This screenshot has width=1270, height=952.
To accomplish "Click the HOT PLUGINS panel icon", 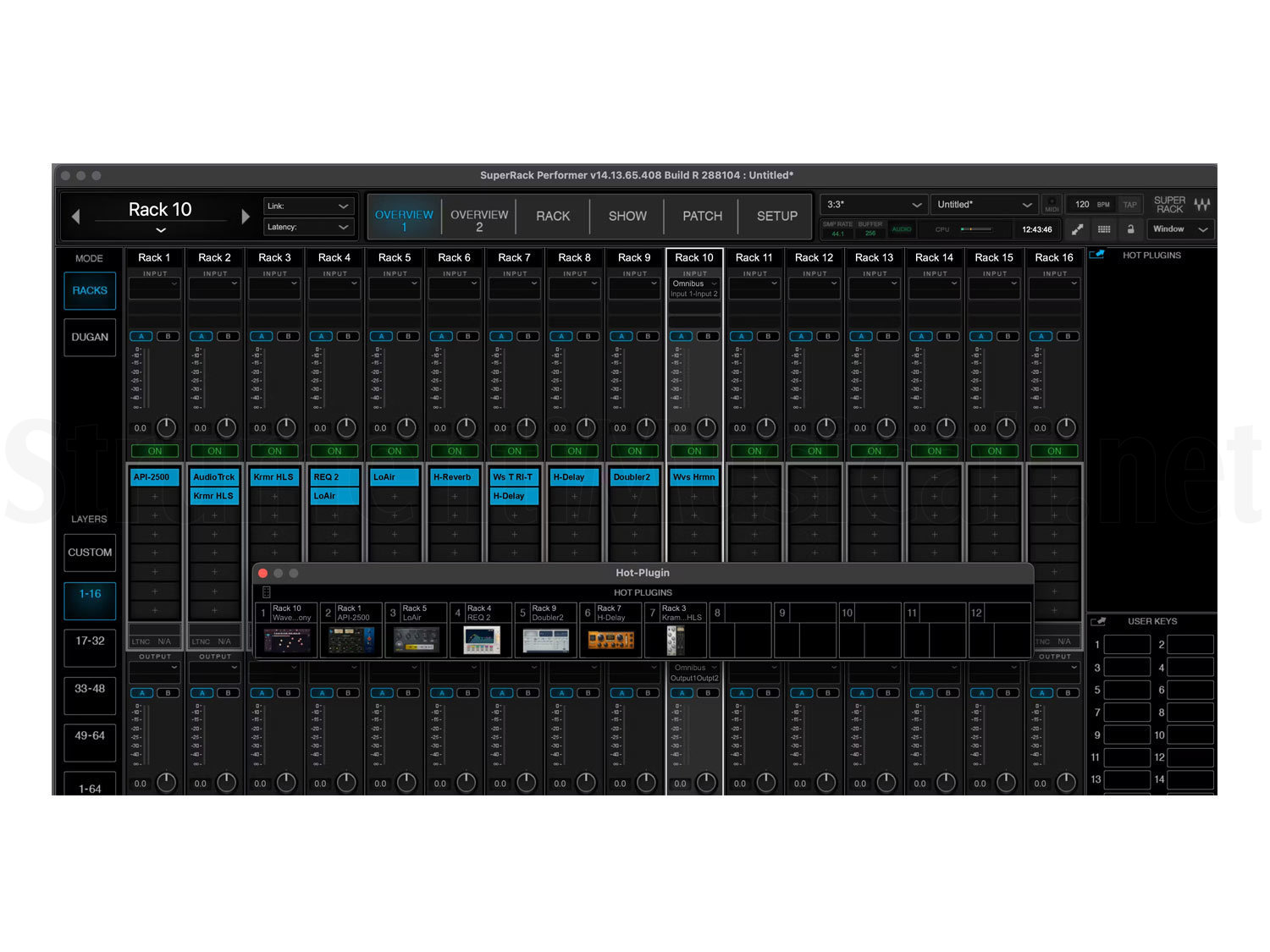I will pos(1097,255).
